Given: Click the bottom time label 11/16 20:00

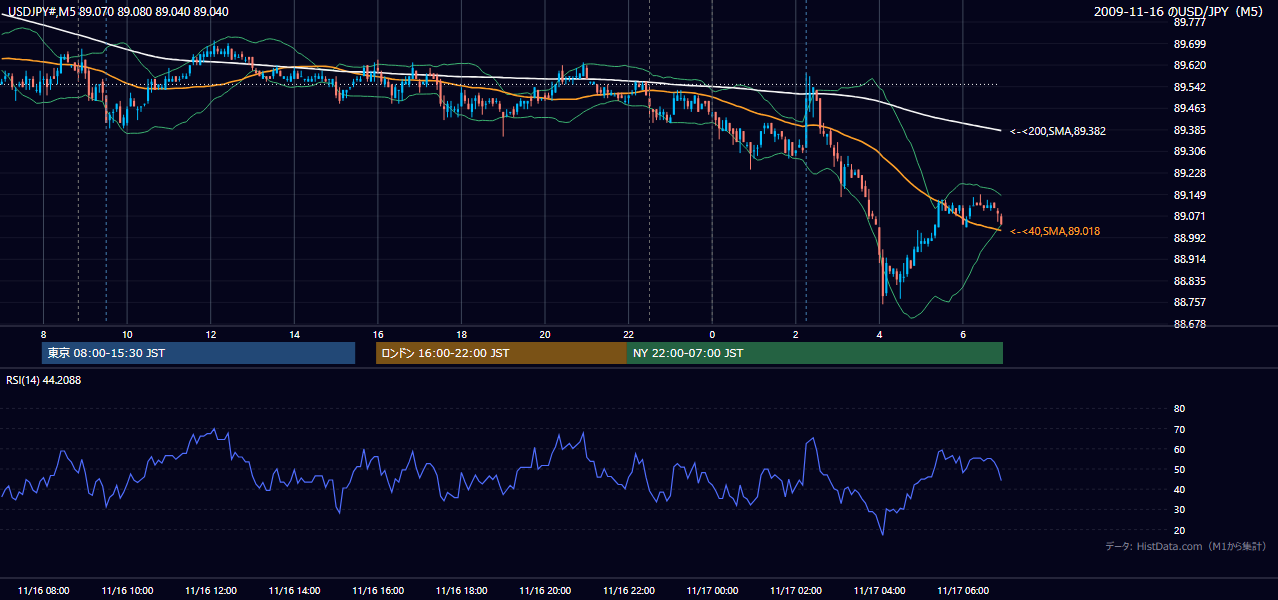Looking at the screenshot, I should (545, 591).
